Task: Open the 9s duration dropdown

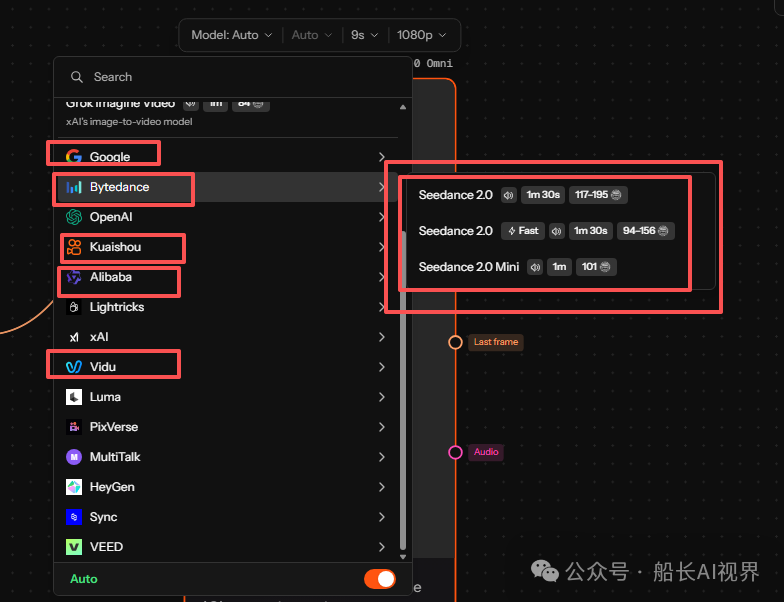Action: pos(364,35)
